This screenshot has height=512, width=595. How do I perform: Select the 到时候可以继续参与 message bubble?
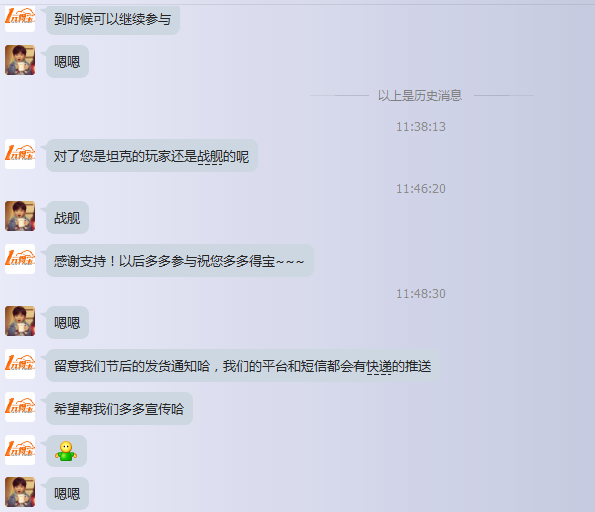[x=113, y=19]
